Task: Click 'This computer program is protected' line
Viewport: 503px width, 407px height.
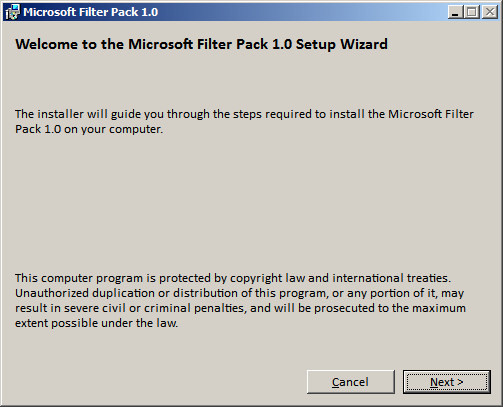Action: point(233,278)
